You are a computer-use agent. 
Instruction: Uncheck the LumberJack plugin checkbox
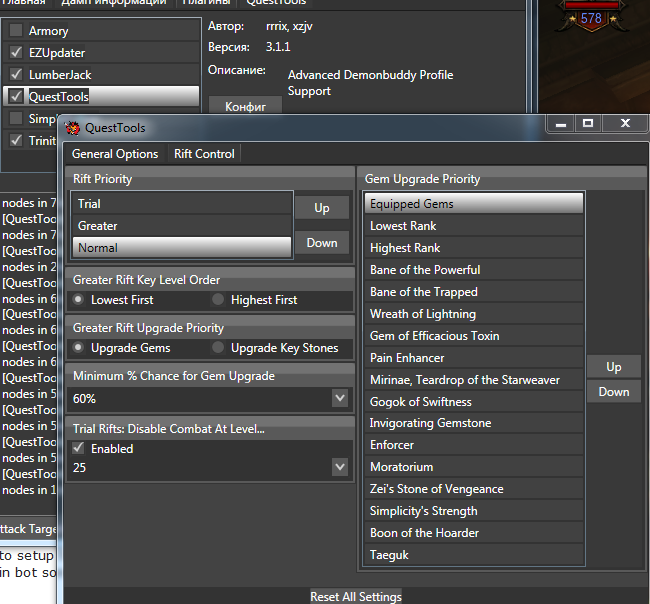[16, 74]
